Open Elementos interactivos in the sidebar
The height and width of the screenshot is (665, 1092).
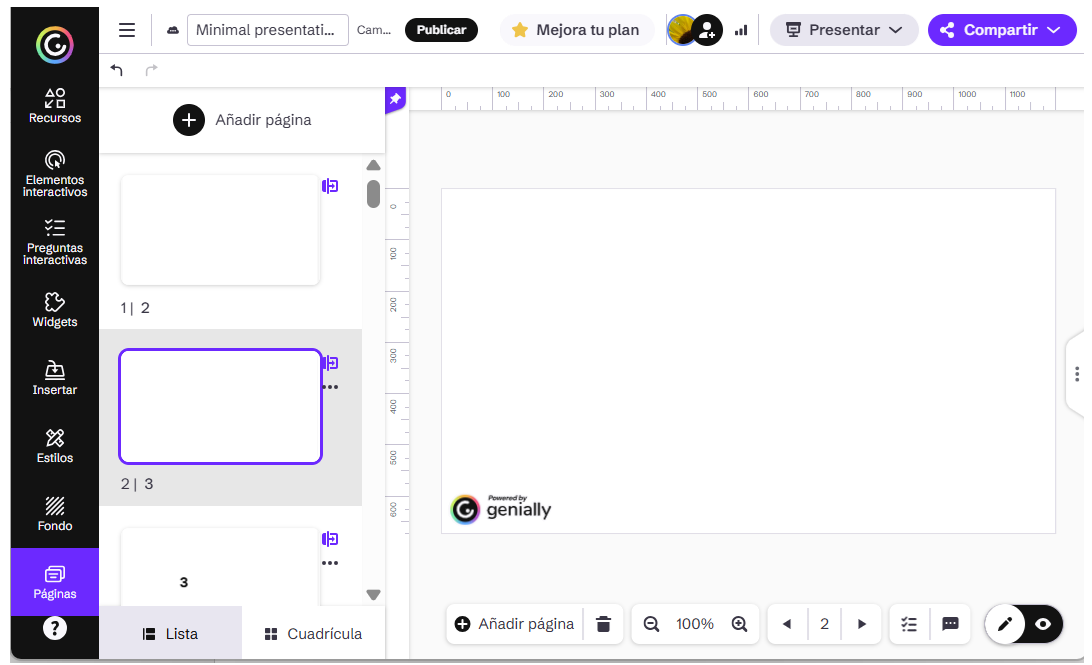55,173
